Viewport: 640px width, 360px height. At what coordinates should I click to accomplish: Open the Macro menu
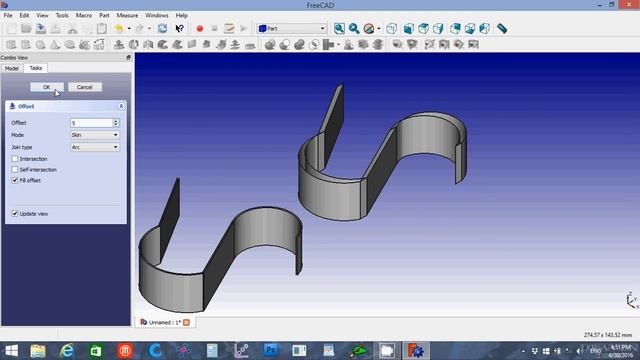[x=84, y=15]
